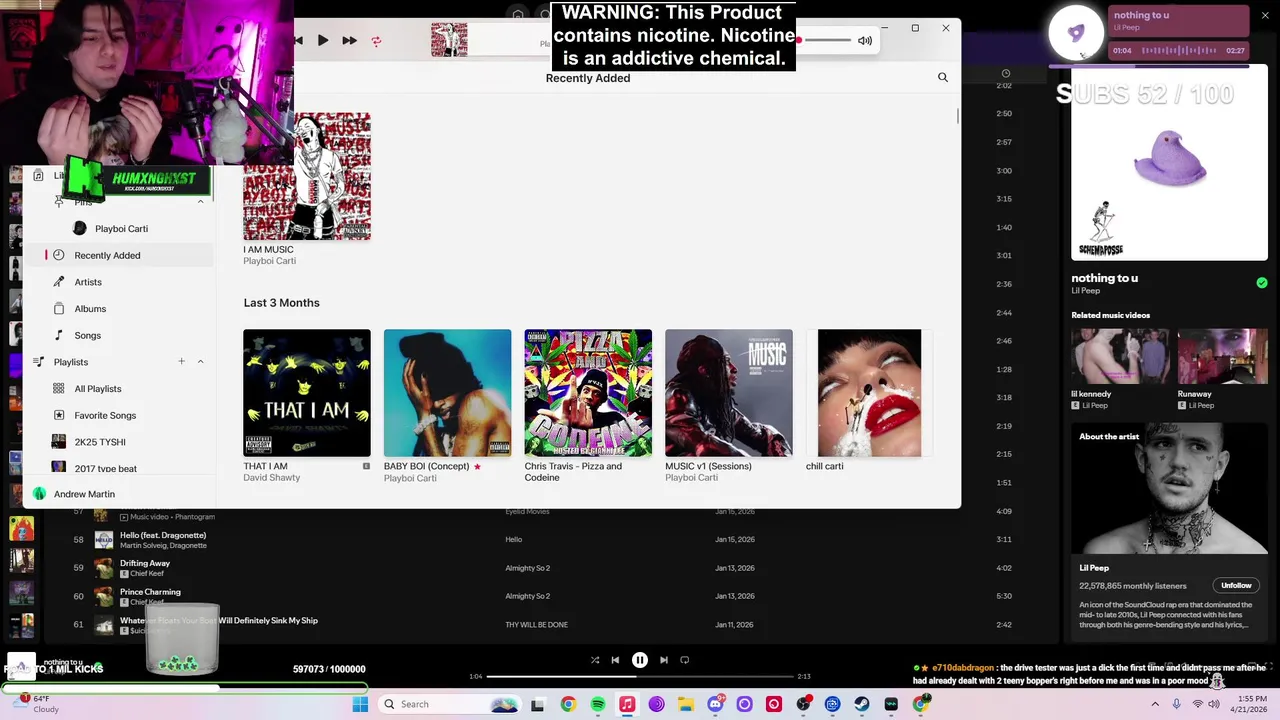The image size is (1280, 720).
Task: Click the Songs music note icon
Action: 59,336
